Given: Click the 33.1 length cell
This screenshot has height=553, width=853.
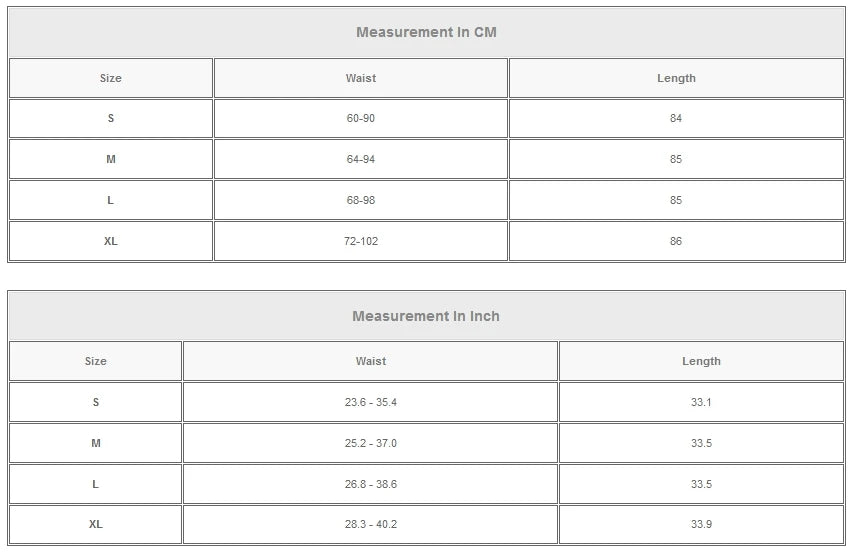Looking at the screenshot, I should click(701, 402).
